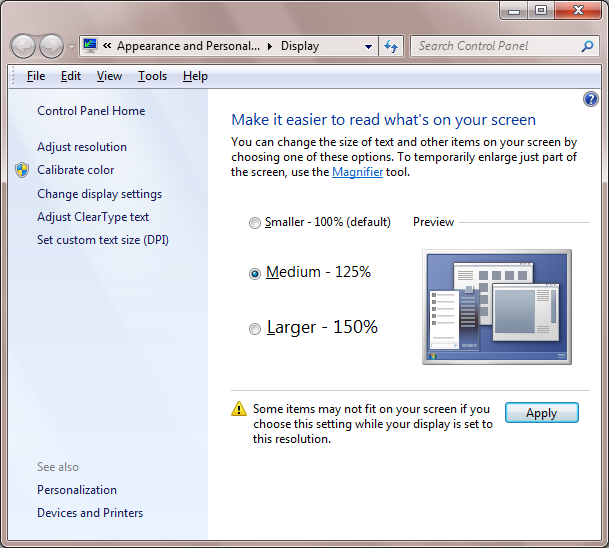Open Devices and Printers link
Image resolution: width=609 pixels, height=548 pixels.
point(90,513)
